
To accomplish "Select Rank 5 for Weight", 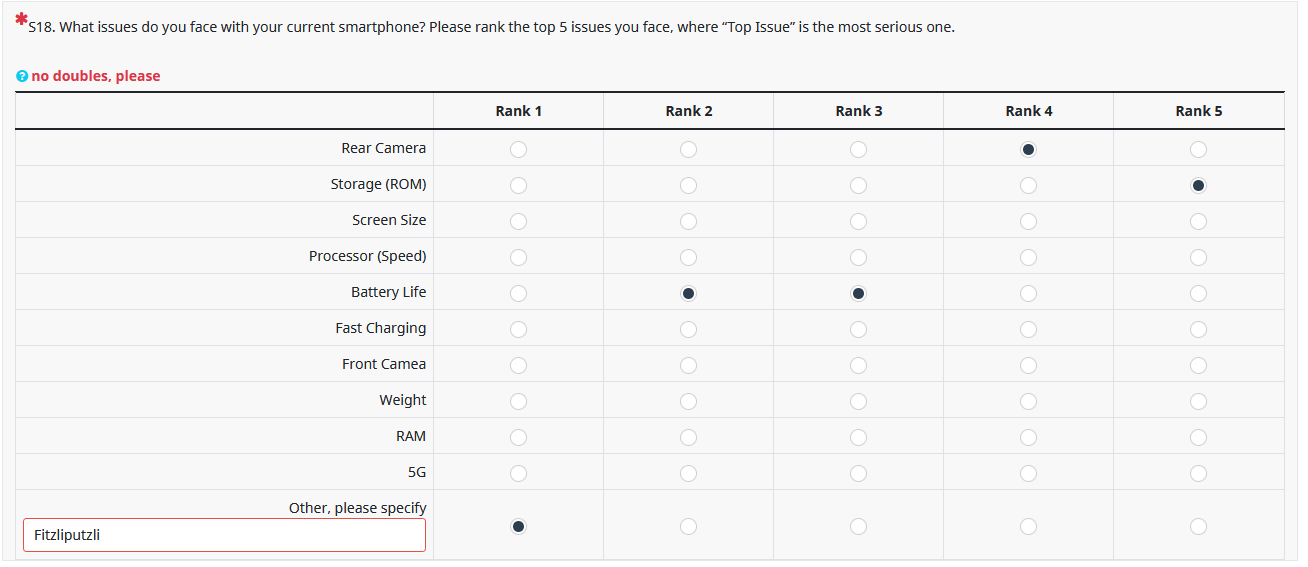I will [1198, 401].
